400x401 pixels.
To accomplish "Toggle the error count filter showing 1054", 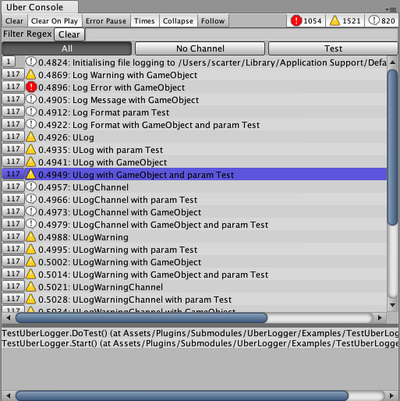I will coord(306,21).
